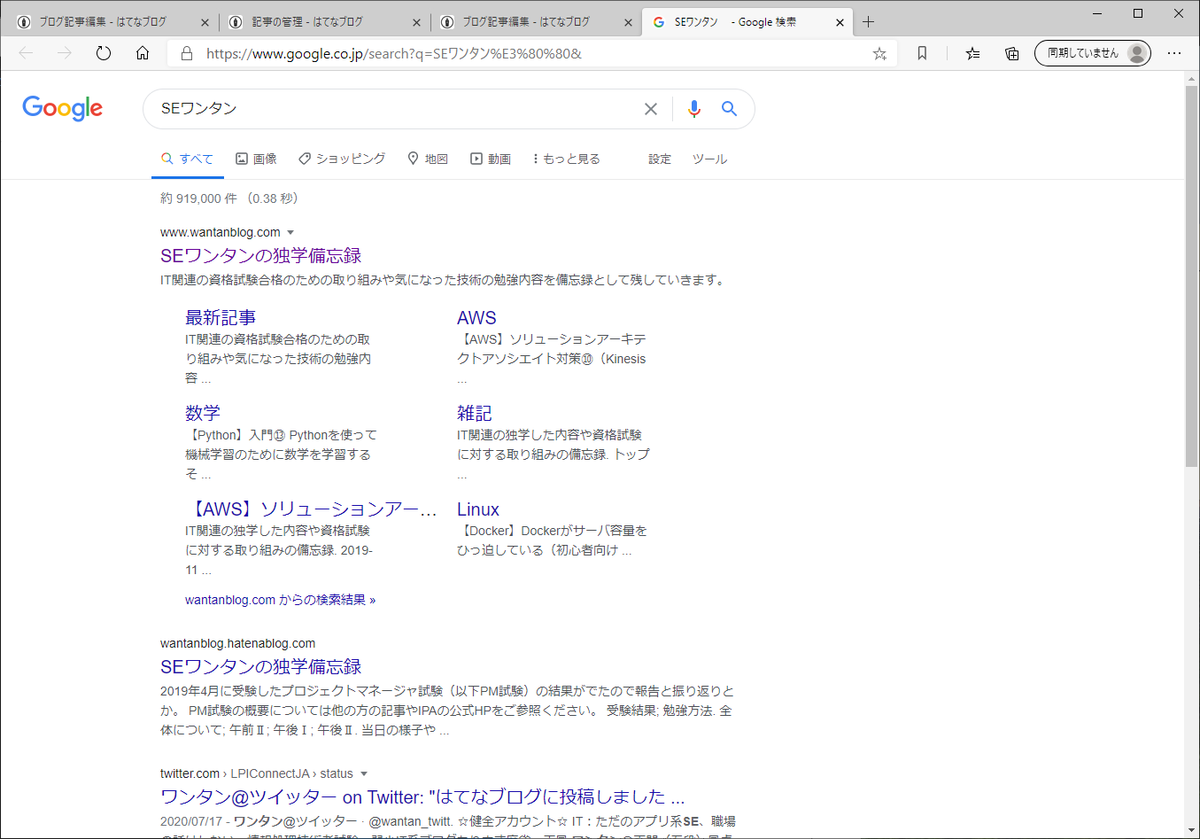Open hatenablog SEワンタンの独学備忘録 result
The image size is (1200, 839).
(x=261, y=666)
